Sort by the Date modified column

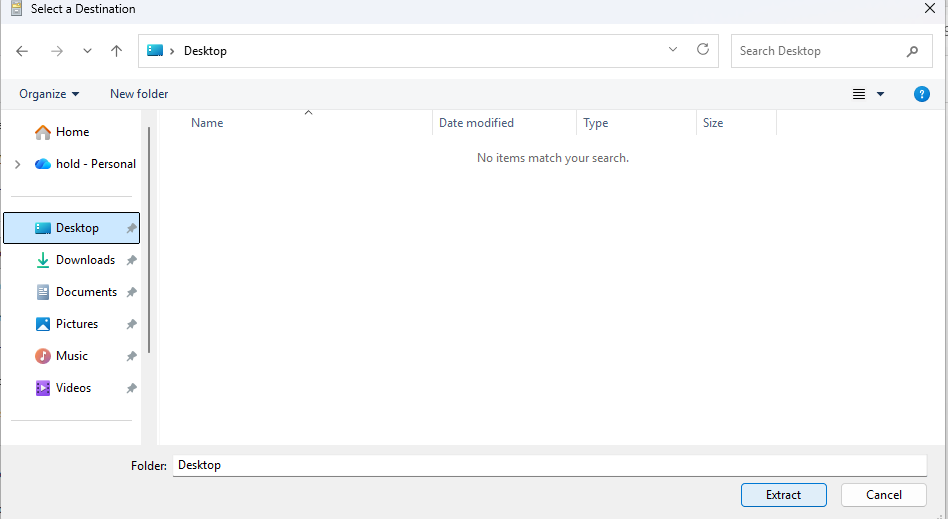(x=476, y=123)
